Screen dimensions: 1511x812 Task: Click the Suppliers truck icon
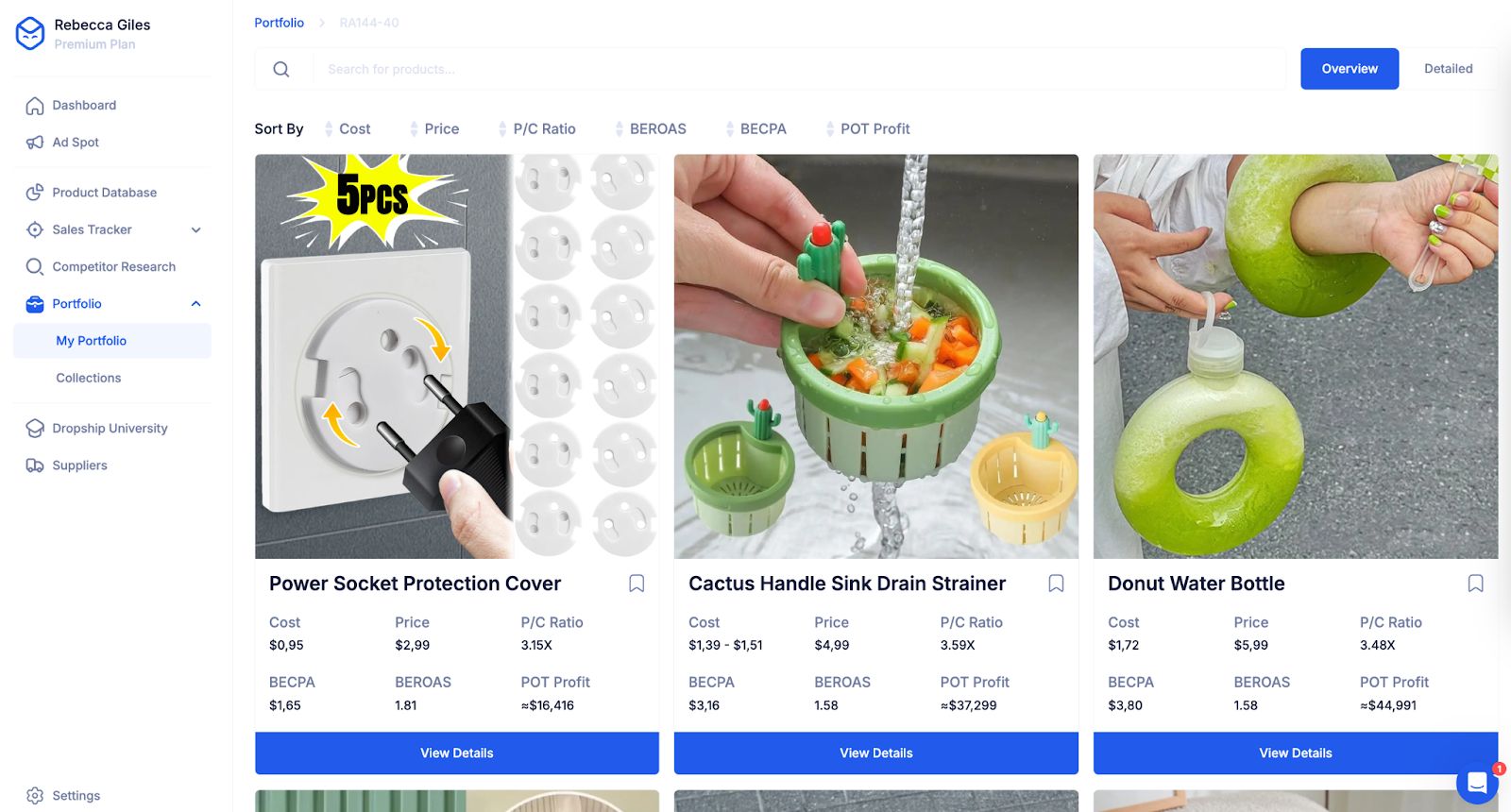(x=35, y=465)
